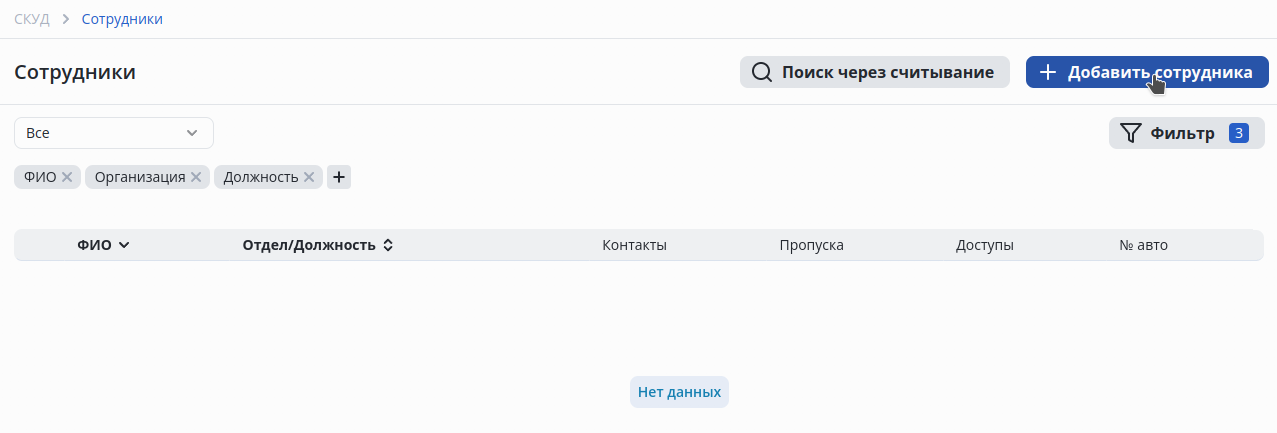
Task: Click the filter count badge 3
Action: pos(1239,133)
